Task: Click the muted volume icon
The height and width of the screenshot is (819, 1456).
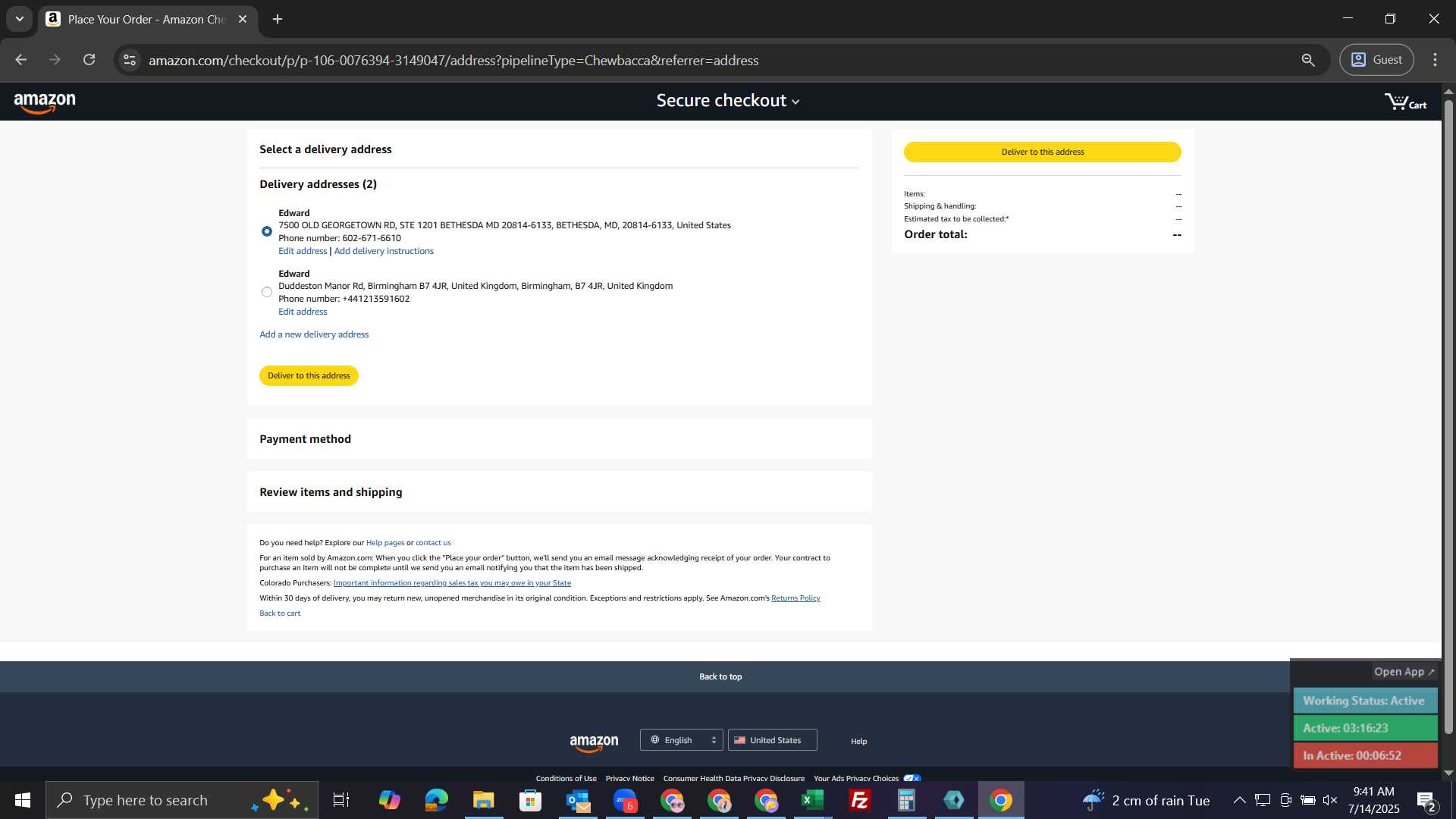Action: click(1330, 800)
